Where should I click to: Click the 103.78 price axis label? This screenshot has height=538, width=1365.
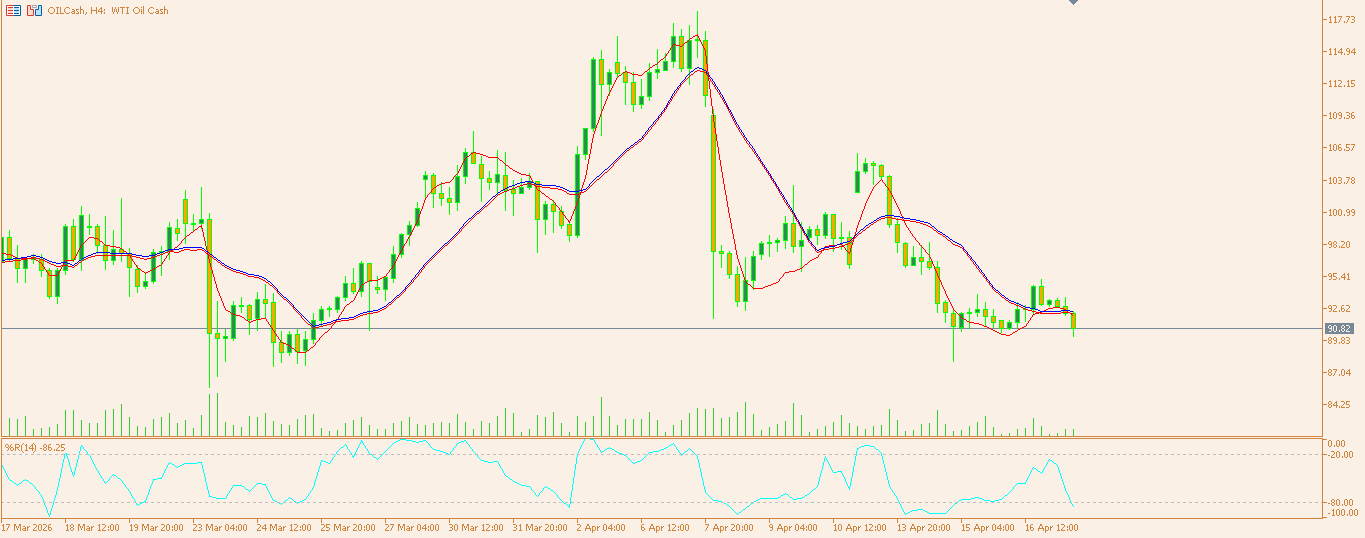1340,180
